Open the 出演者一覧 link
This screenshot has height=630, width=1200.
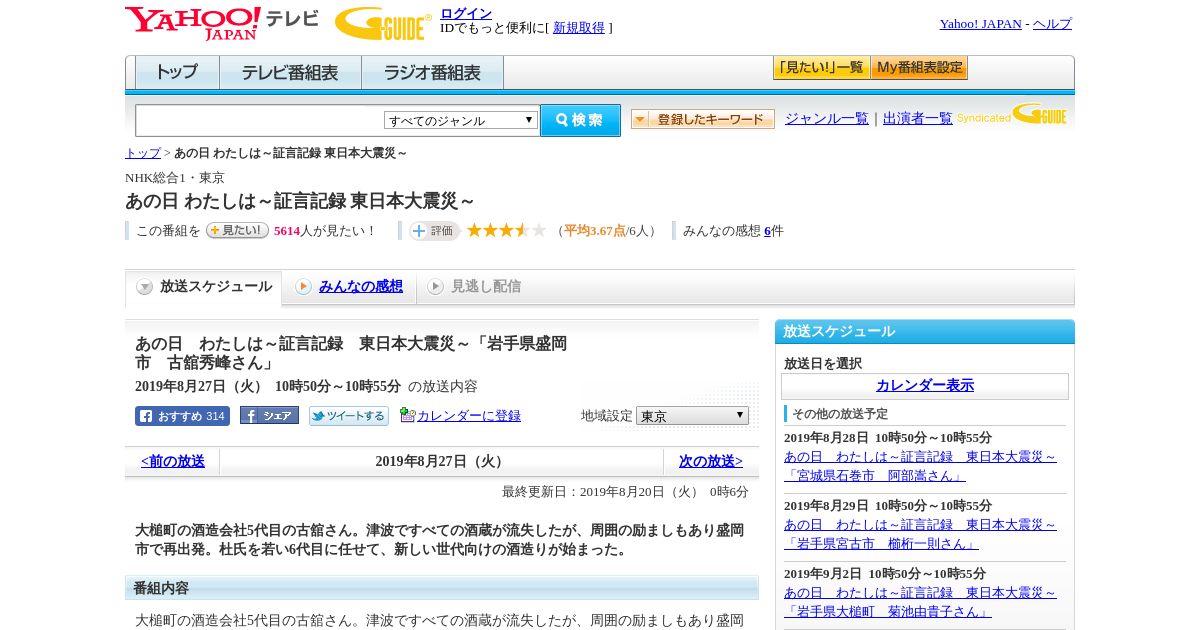tap(918, 119)
